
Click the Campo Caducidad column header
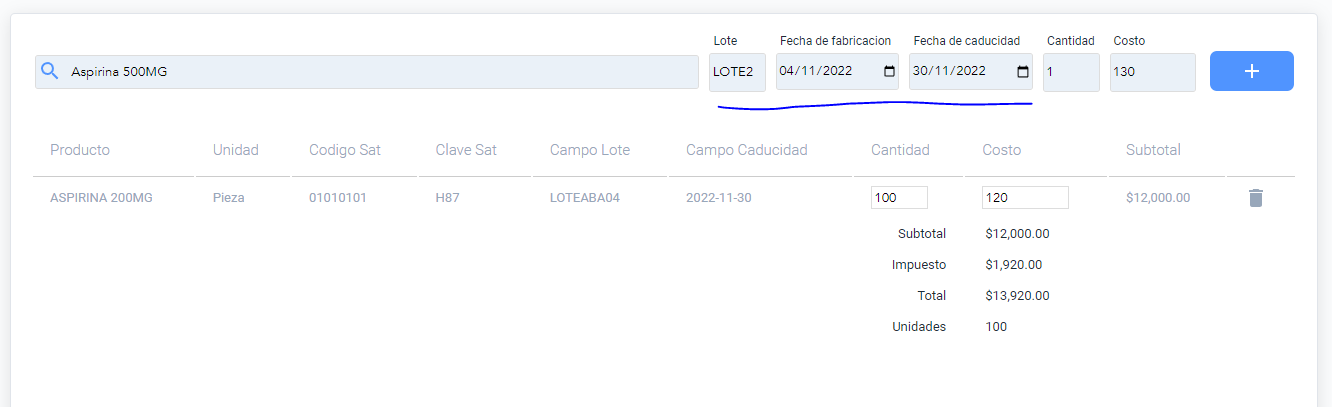[747, 150]
